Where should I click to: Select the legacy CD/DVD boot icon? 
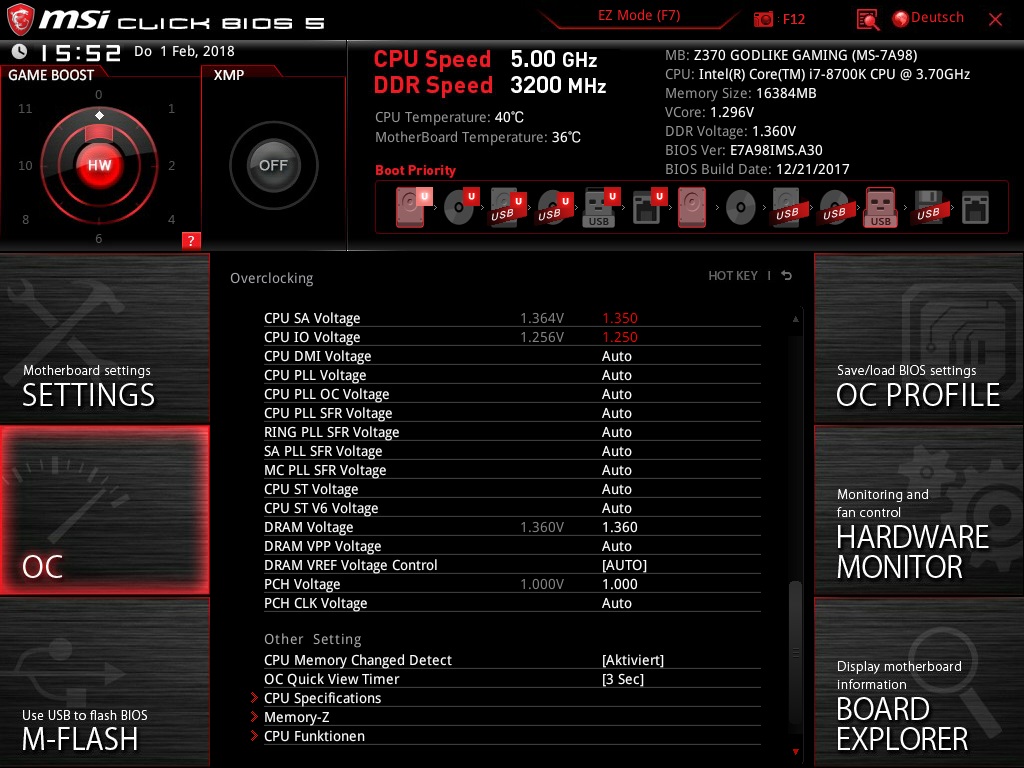pos(741,208)
